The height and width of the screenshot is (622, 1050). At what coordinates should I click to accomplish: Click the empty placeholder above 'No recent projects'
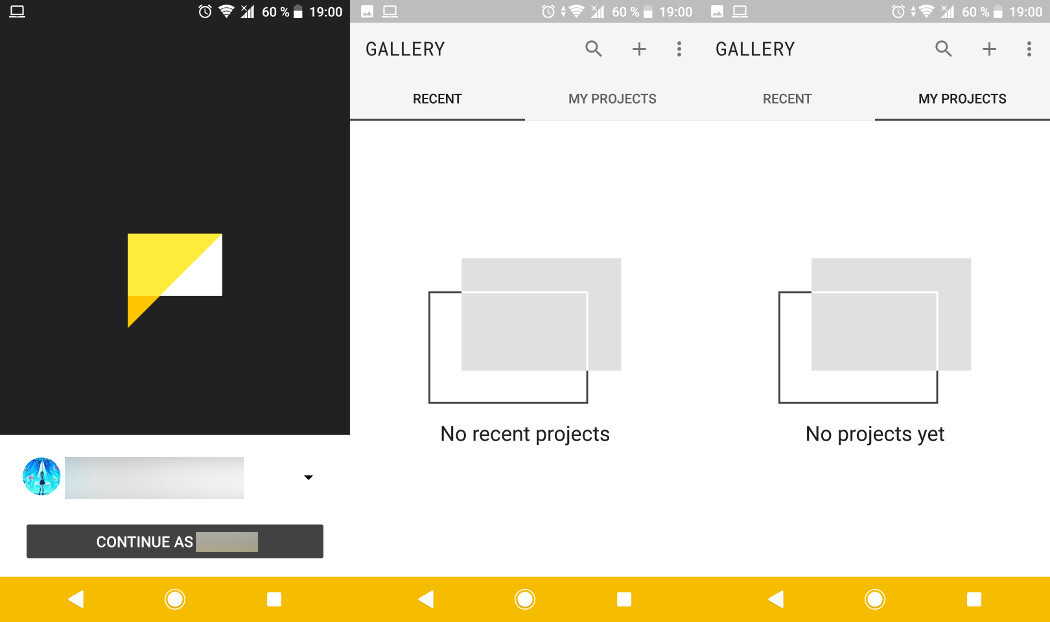pos(525,330)
